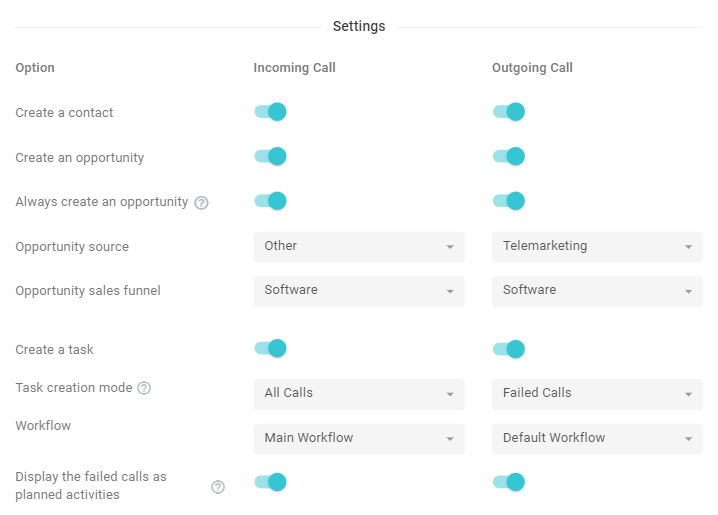Image resolution: width=718 pixels, height=515 pixels.
Task: Toggle Create a task for Outgoing Call
Action: (509, 349)
